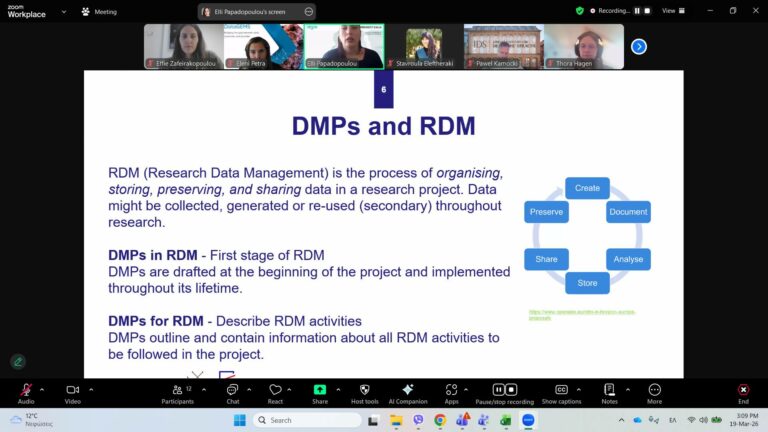The height and width of the screenshot is (432, 768).
Task: Click the red End meeting button
Action: pos(743,390)
